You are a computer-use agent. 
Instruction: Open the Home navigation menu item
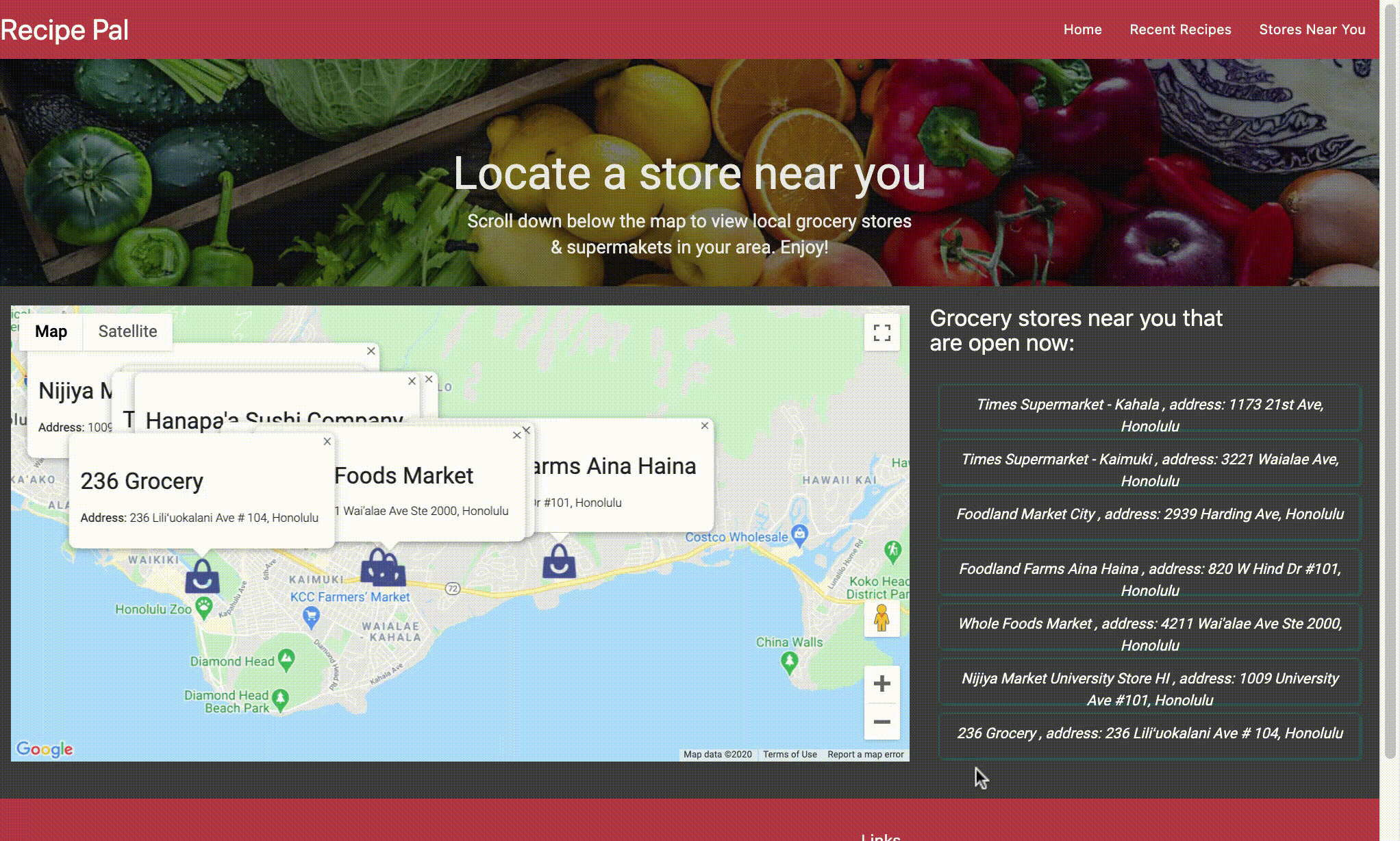click(x=1082, y=29)
